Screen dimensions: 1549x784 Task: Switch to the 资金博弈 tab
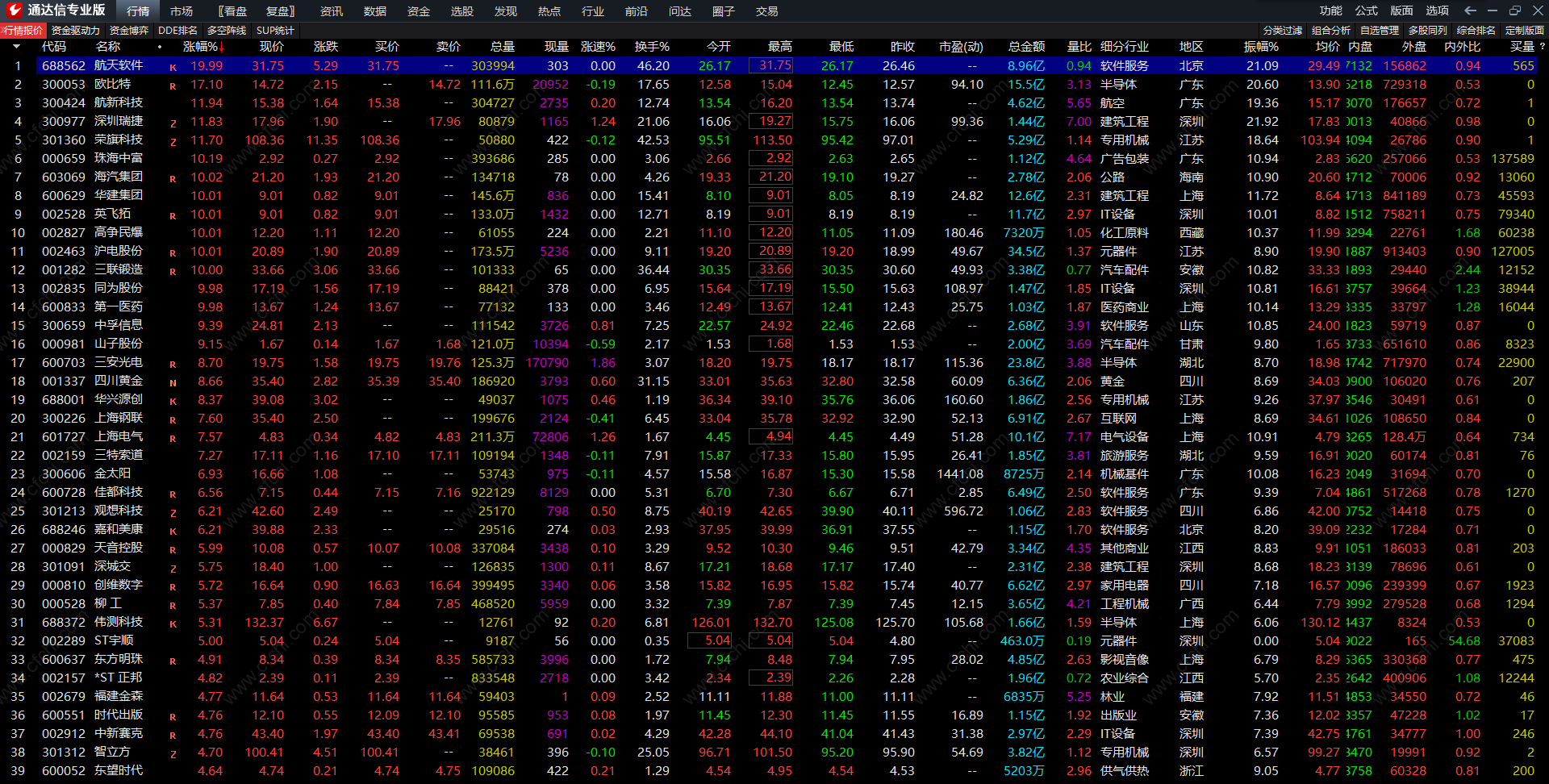click(x=129, y=31)
